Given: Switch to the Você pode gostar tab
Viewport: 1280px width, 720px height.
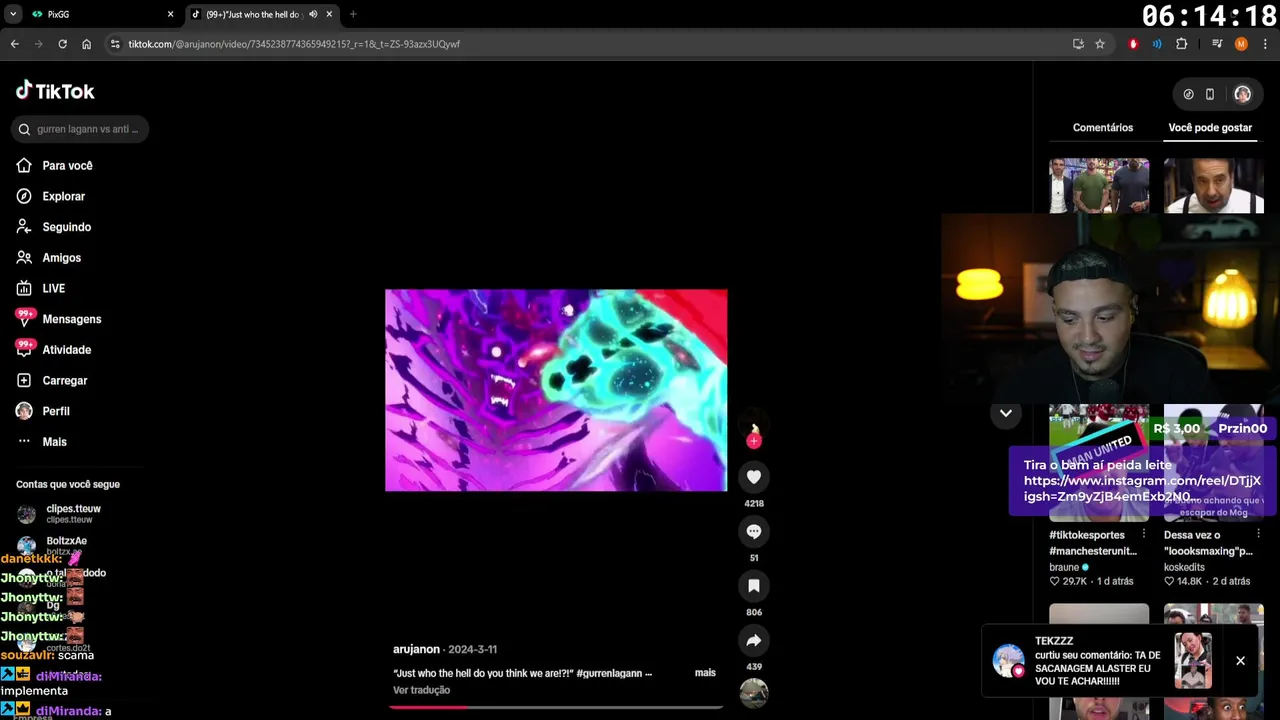Looking at the screenshot, I should click(1210, 128).
